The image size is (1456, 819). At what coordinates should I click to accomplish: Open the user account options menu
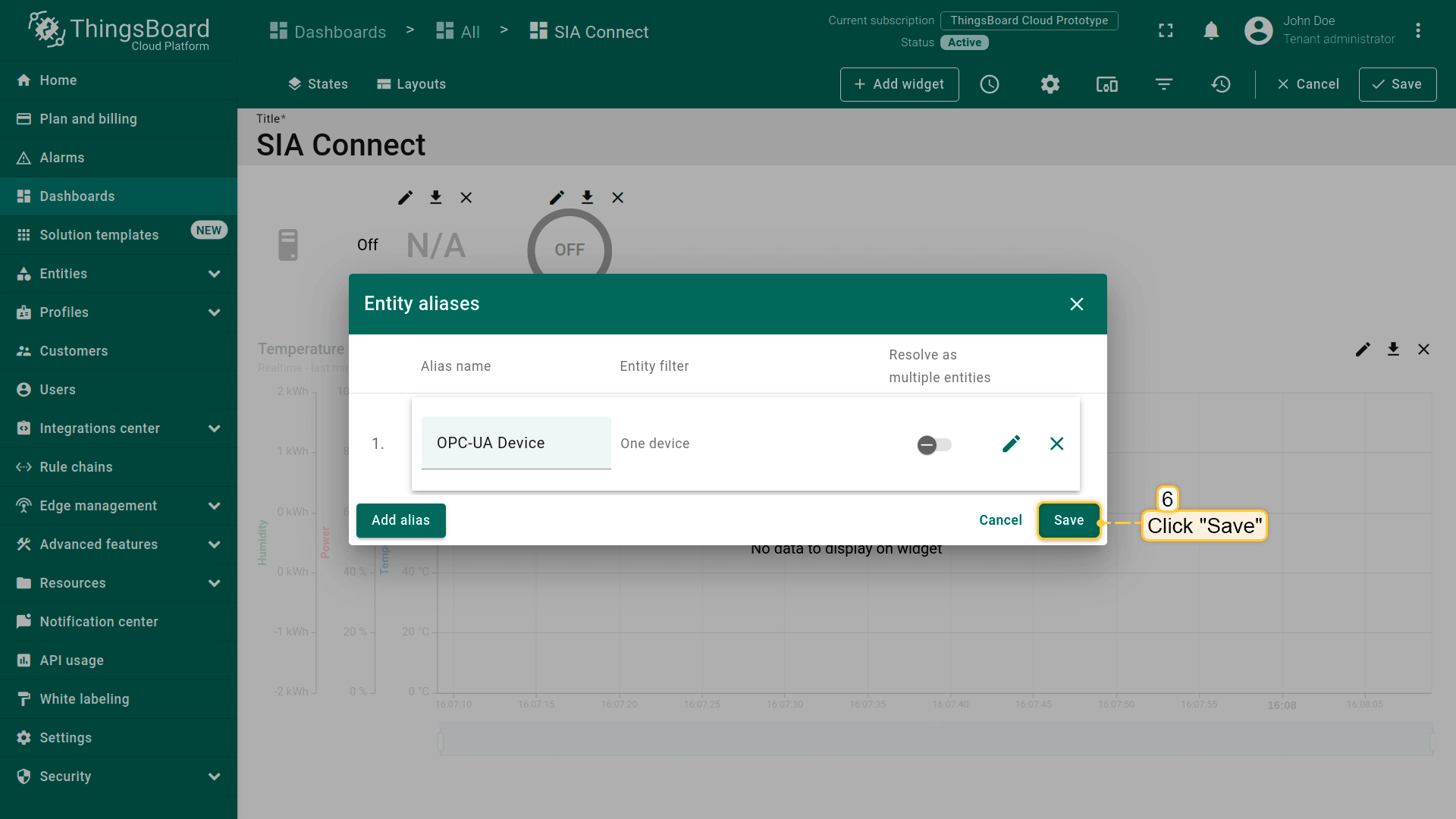point(1417,31)
